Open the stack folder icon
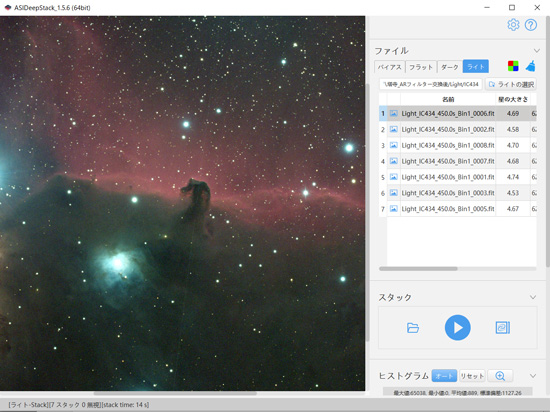This screenshot has width=550, height=412. tap(413, 328)
